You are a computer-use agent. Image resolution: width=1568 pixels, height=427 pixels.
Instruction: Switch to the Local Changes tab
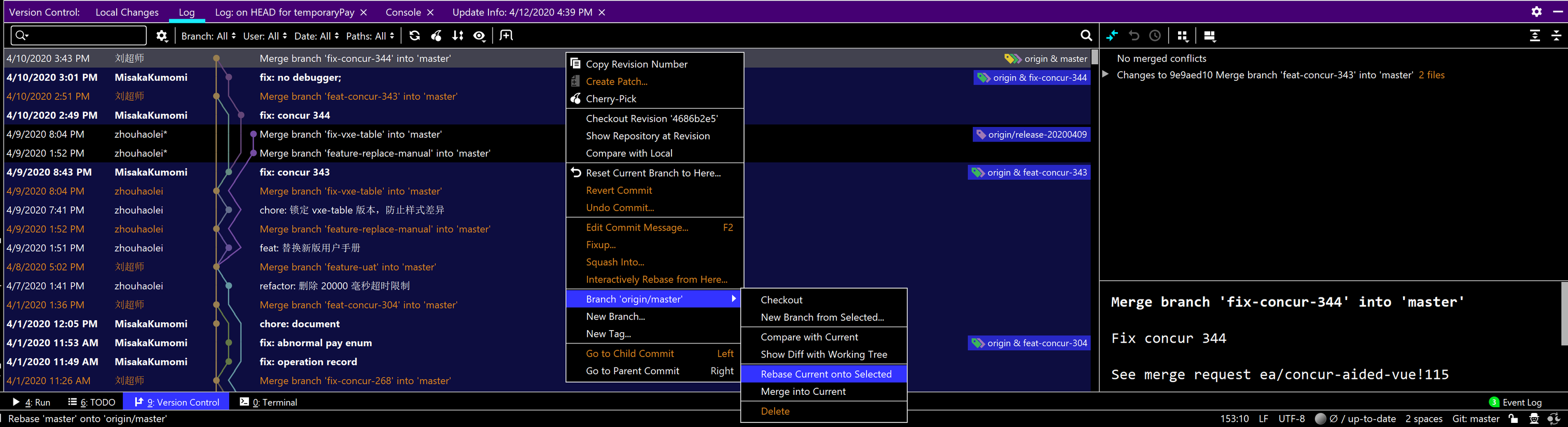point(127,12)
